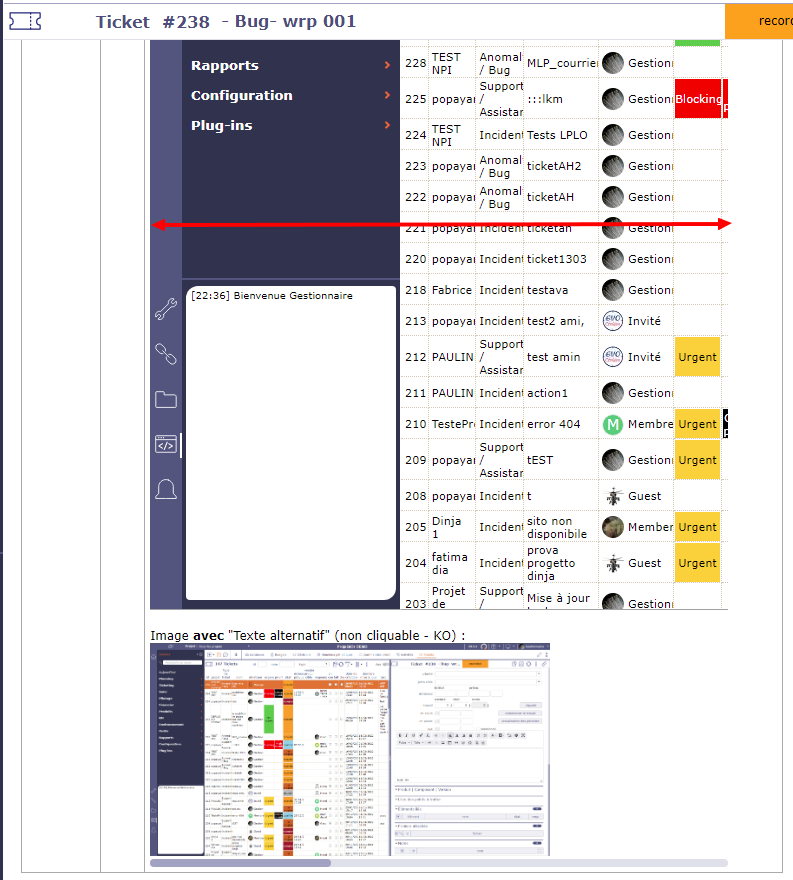Click the ticket icon beside the title
Viewport: 793px width, 880px height.
click(x=25, y=21)
